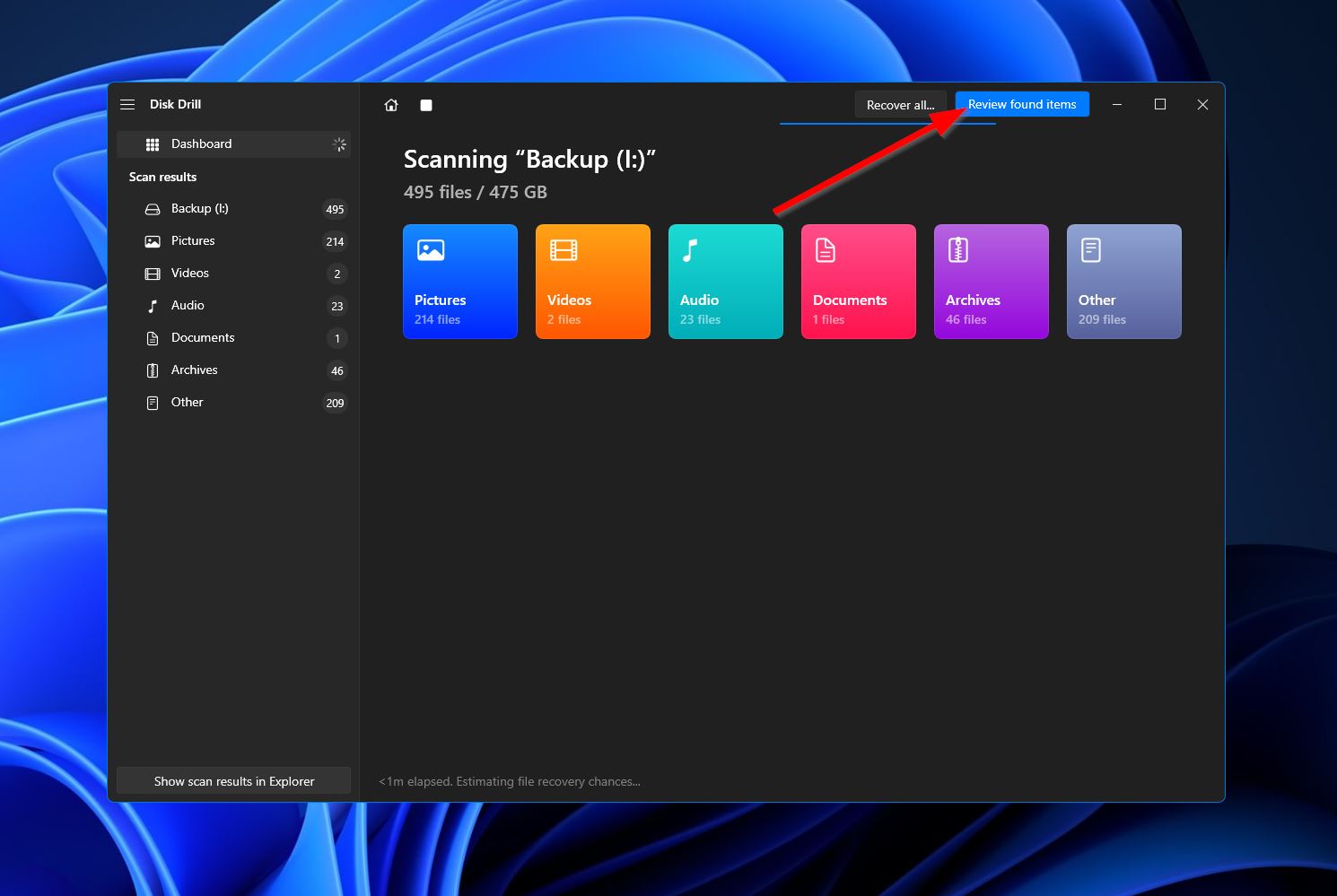Select Archives in the sidebar list
The height and width of the screenshot is (896, 1337).
point(233,370)
